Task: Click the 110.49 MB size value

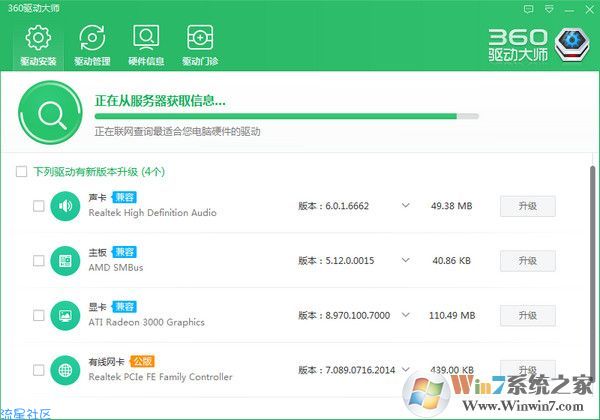Action: pyautogui.click(x=452, y=315)
